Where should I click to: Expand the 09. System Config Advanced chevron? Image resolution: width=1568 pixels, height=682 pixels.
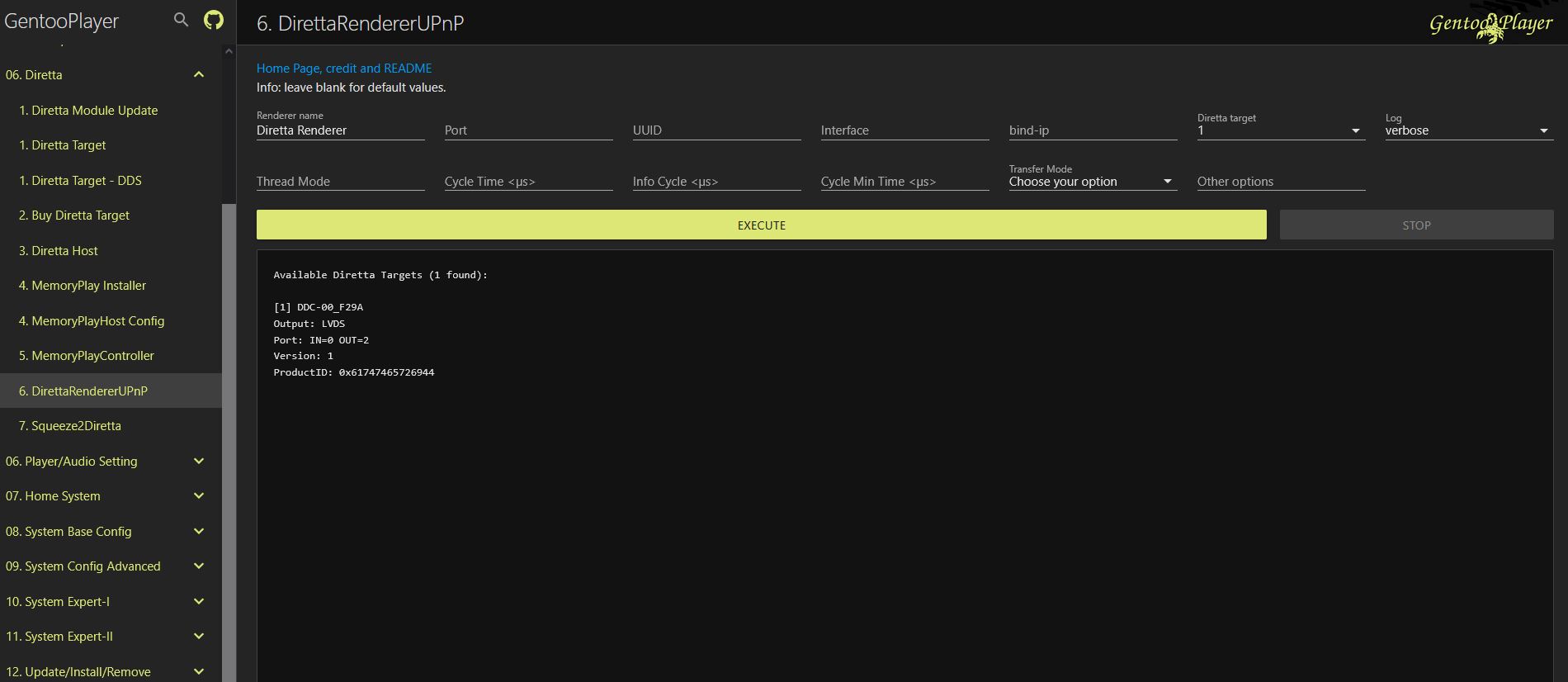pyautogui.click(x=199, y=566)
